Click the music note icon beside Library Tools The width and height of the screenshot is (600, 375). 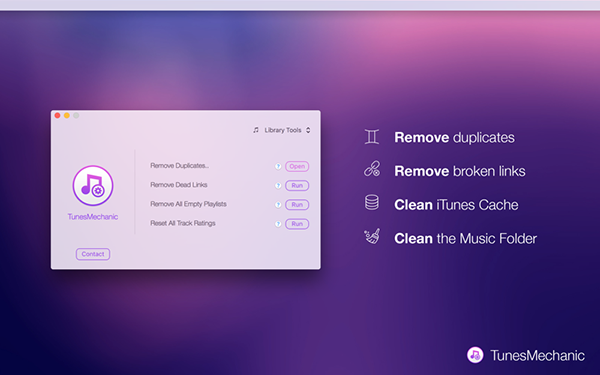(x=256, y=130)
